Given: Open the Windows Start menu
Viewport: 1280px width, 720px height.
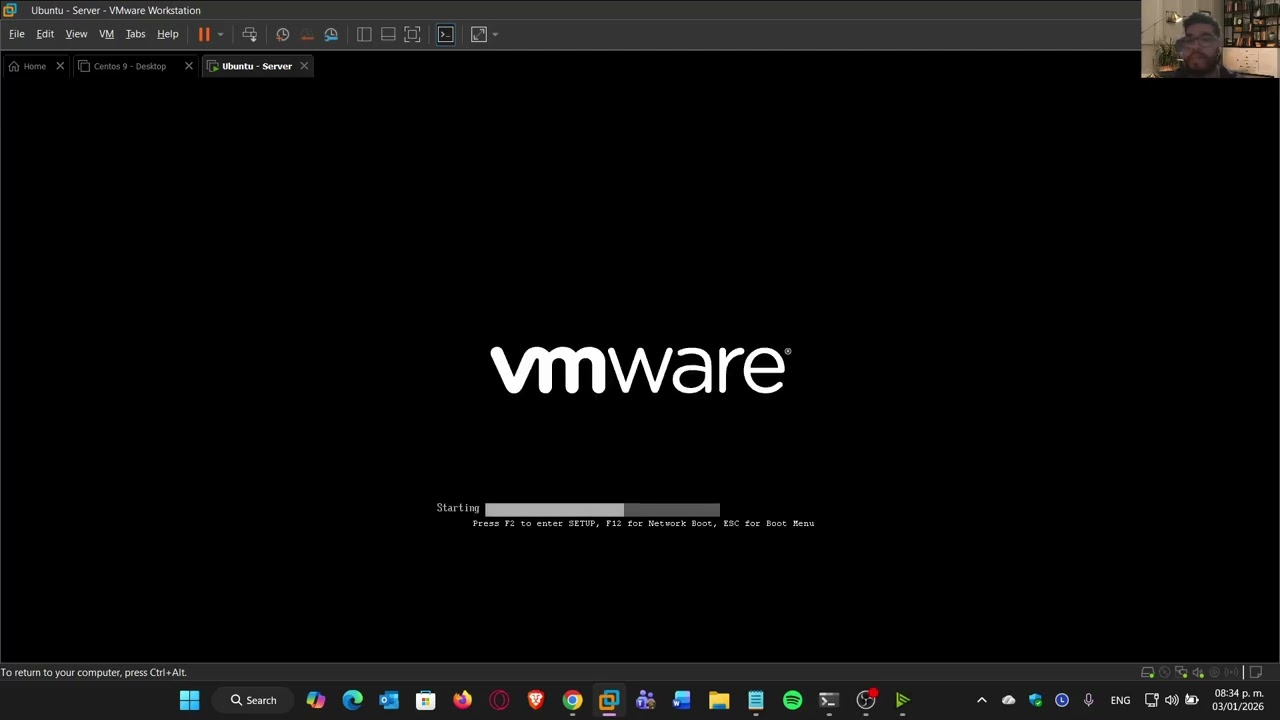Looking at the screenshot, I should click(189, 700).
